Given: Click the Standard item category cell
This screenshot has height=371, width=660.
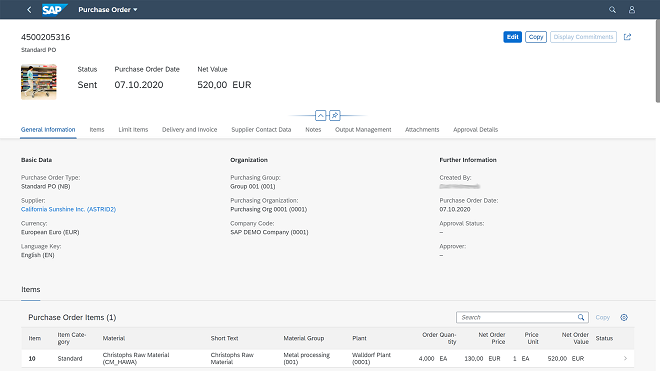Looking at the screenshot, I should tap(70, 358).
